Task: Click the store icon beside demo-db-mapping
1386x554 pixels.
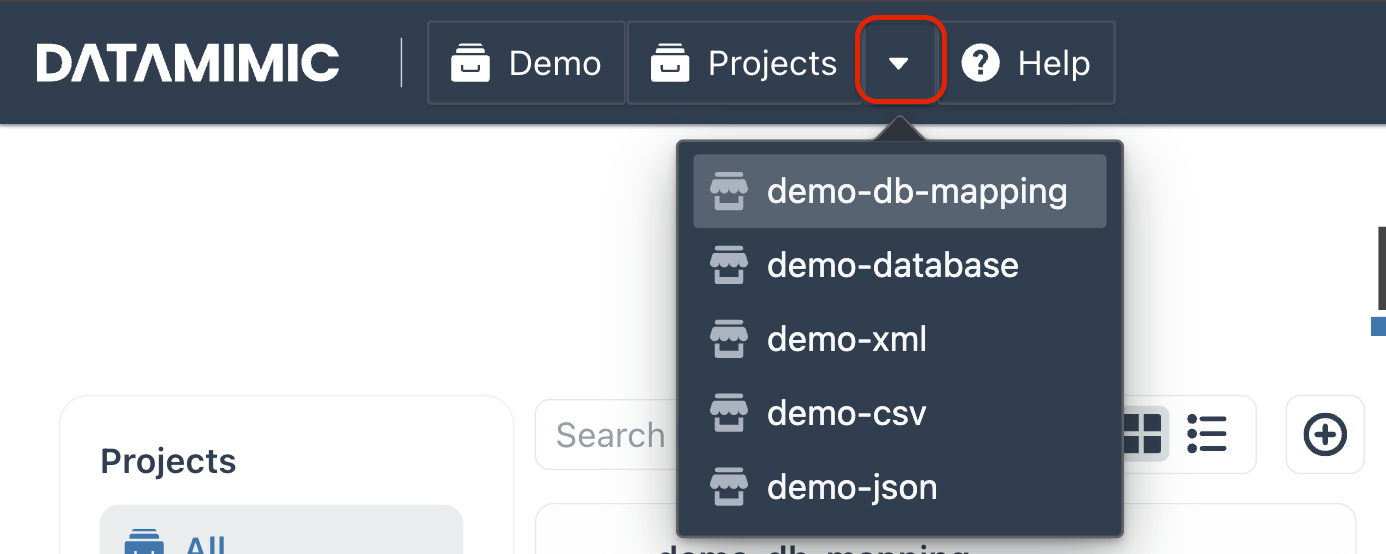Action: click(729, 191)
